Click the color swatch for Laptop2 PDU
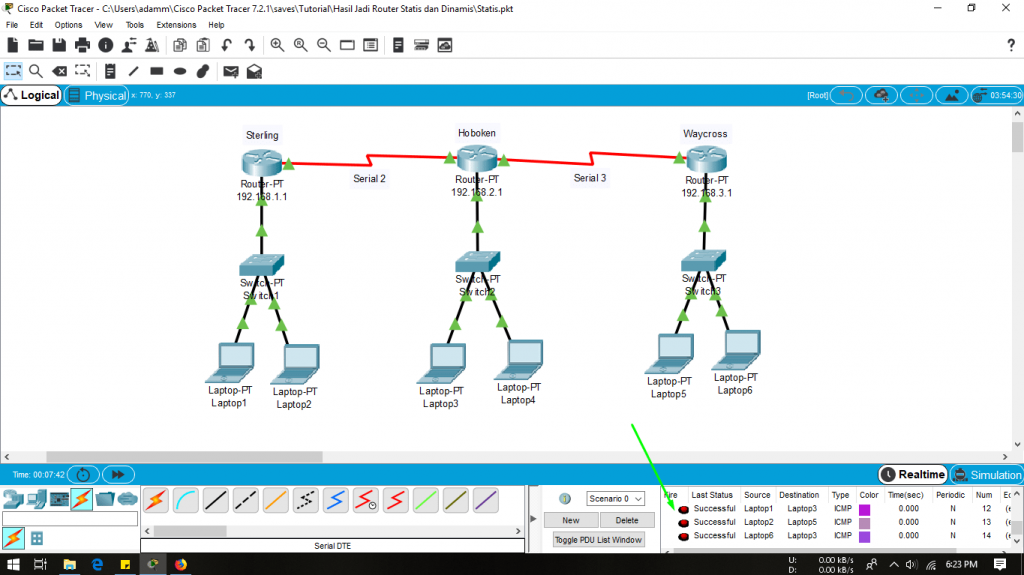Image resolution: width=1024 pixels, height=575 pixels. [x=865, y=523]
